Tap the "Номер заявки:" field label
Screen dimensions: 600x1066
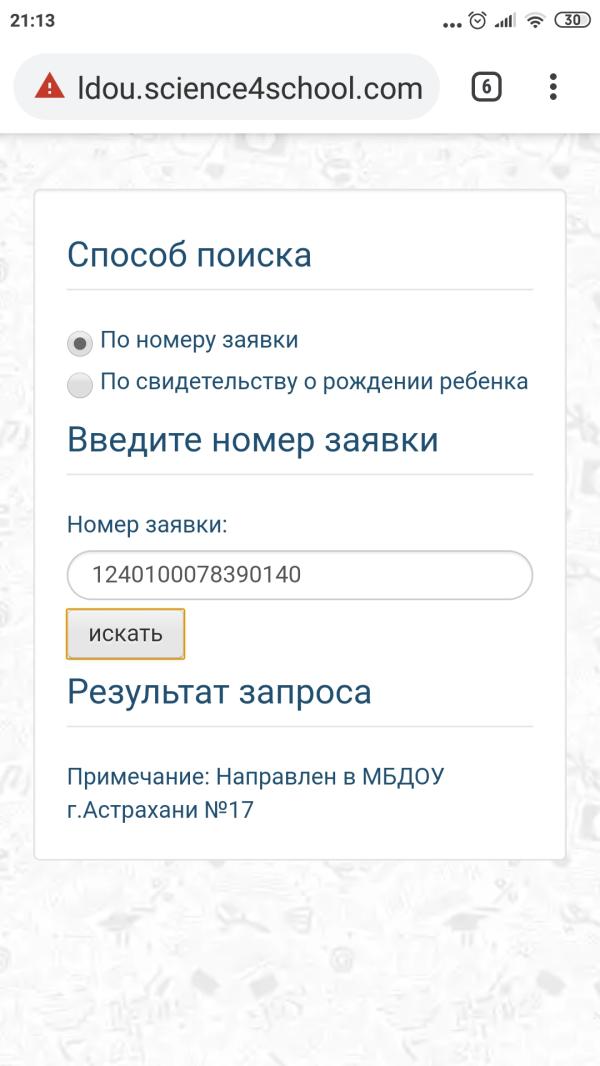coord(148,523)
